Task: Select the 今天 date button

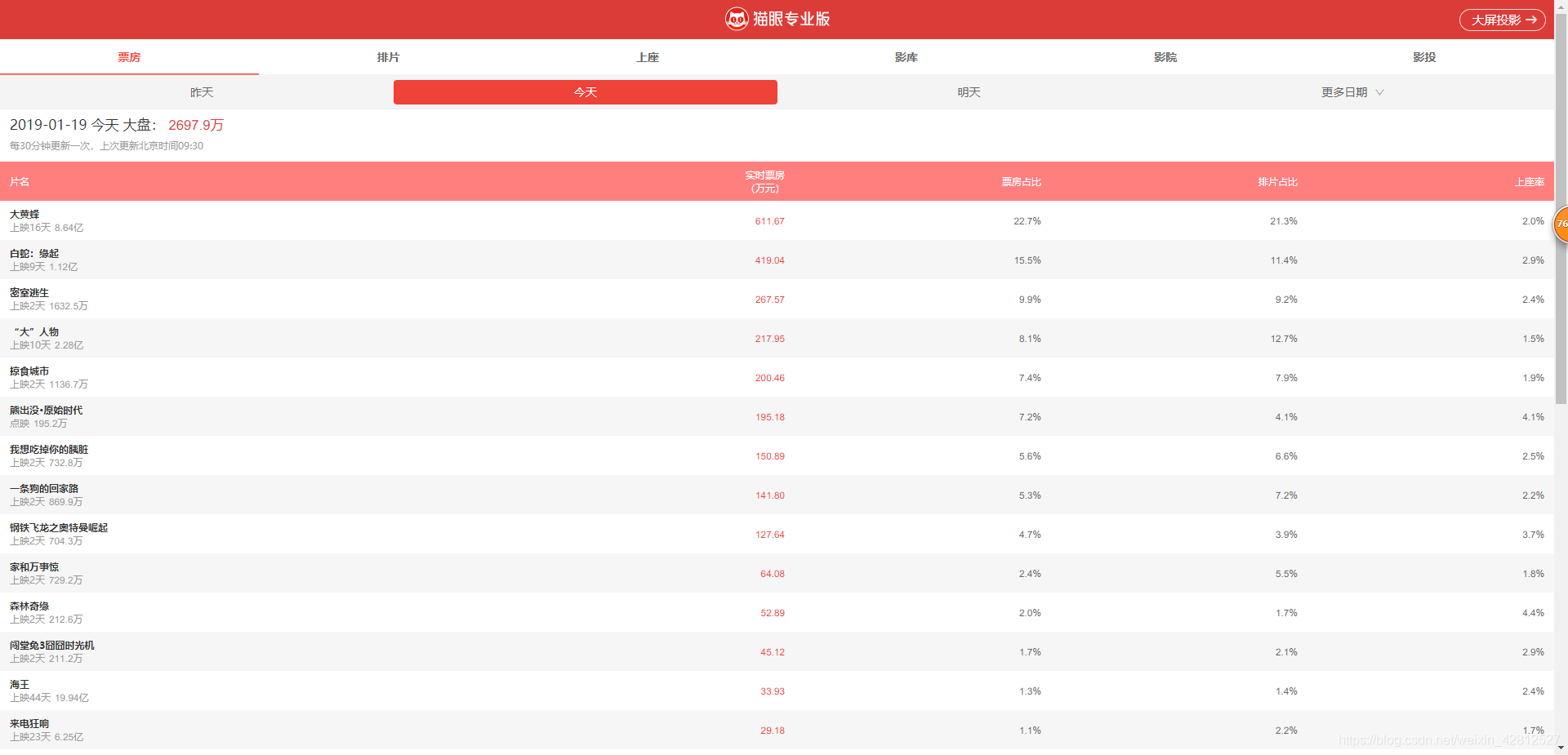Action: [586, 92]
